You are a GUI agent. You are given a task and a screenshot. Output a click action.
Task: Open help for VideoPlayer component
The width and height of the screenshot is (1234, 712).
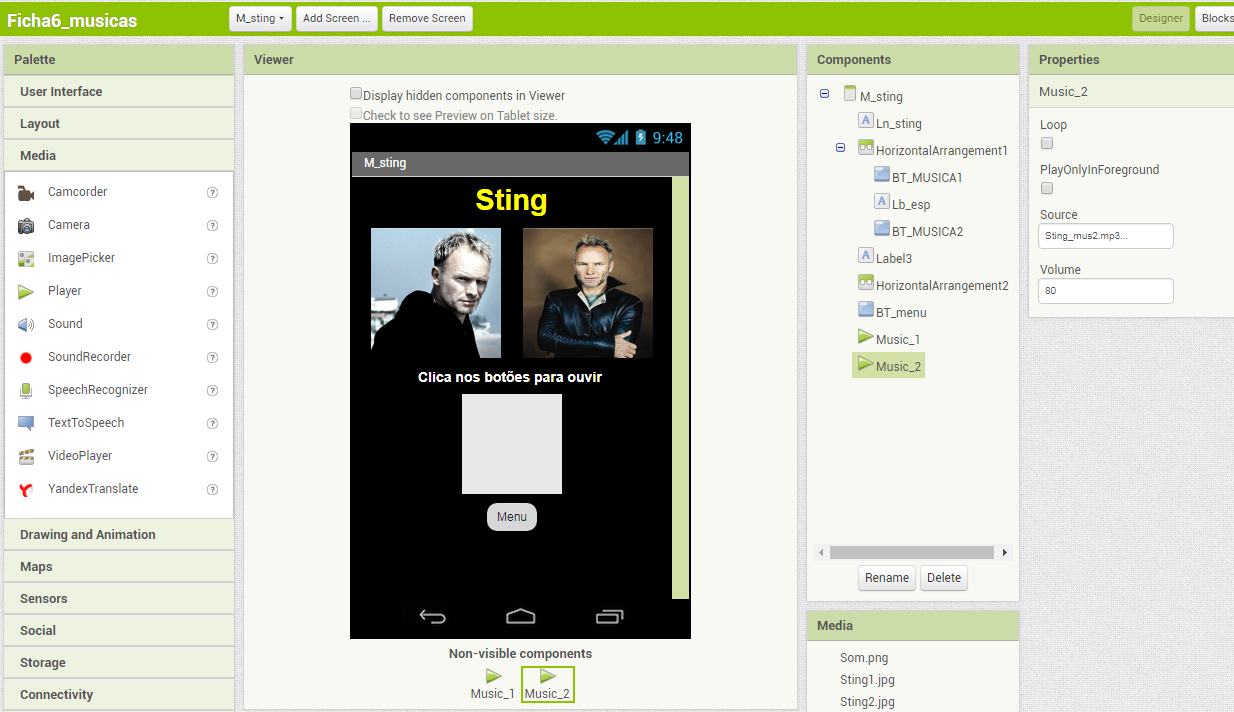click(x=212, y=456)
